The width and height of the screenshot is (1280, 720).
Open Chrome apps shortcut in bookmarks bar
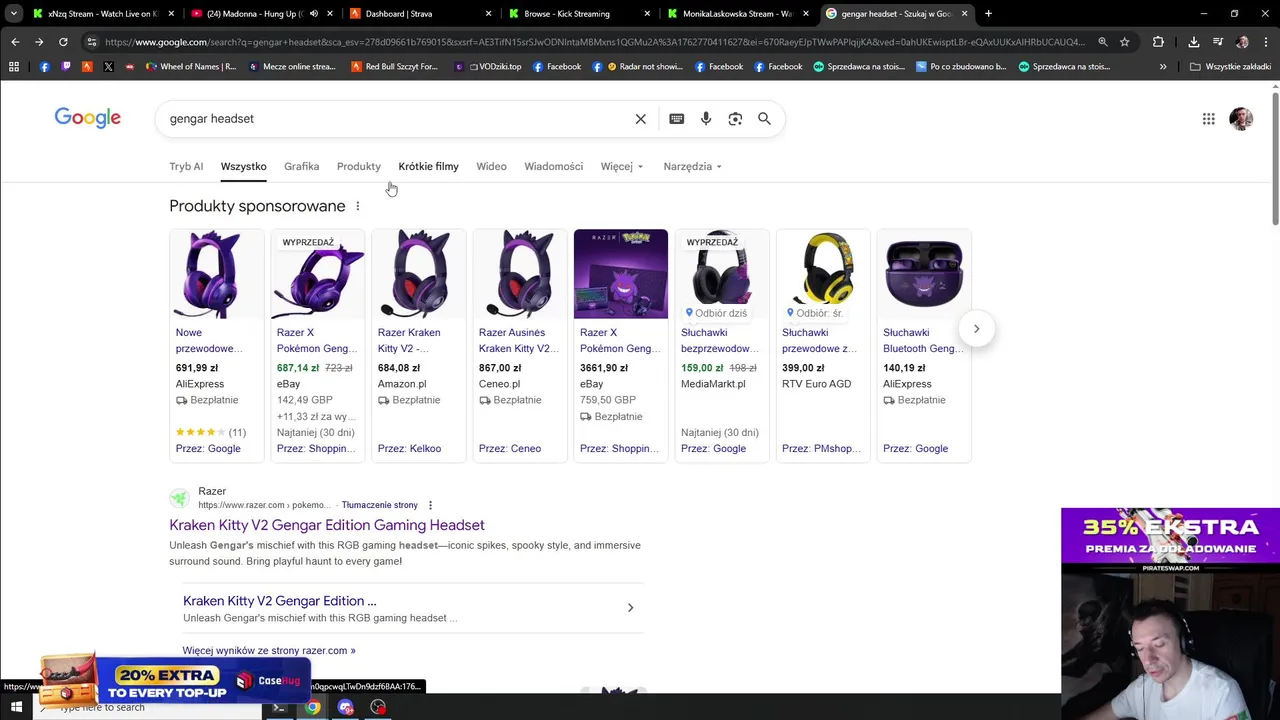pyautogui.click(x=14, y=67)
